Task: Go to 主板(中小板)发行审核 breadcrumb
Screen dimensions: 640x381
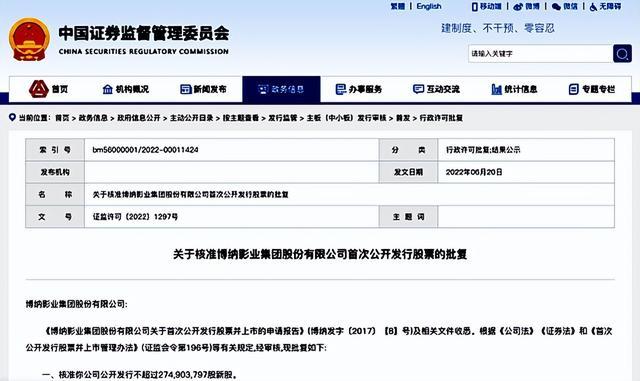Action: pos(347,118)
